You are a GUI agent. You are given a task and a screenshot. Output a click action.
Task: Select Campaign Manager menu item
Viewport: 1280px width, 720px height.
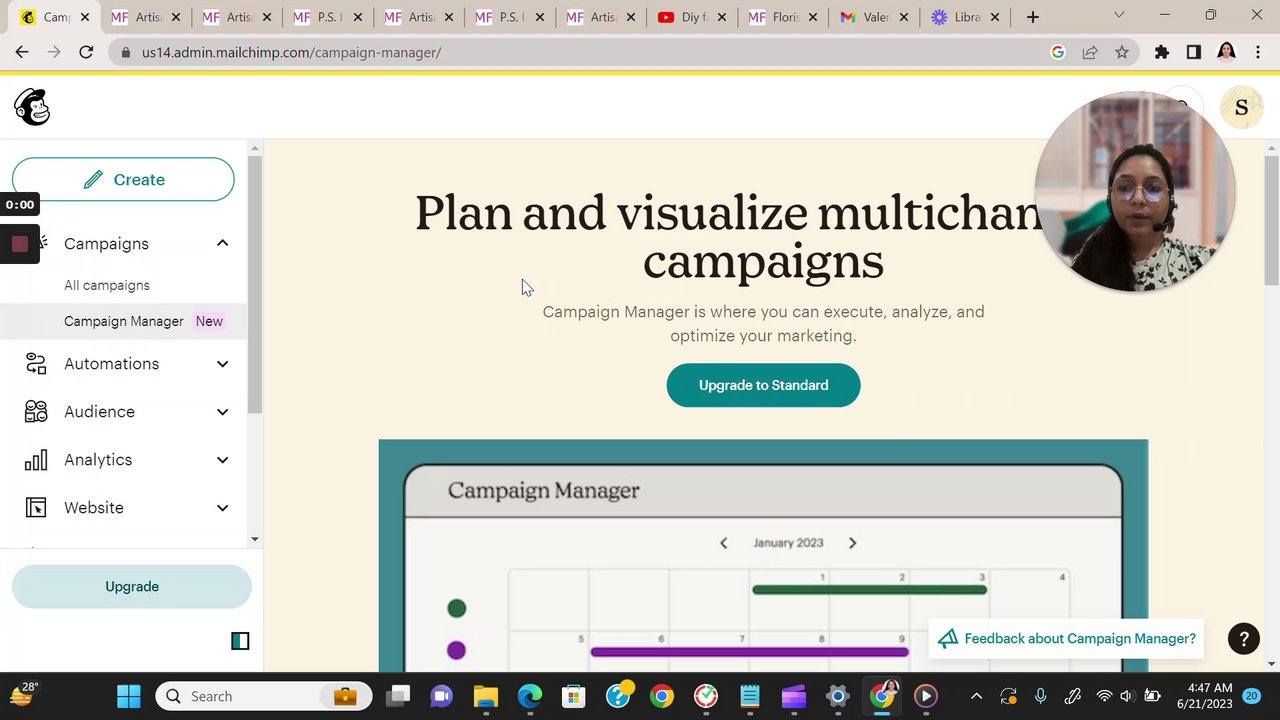124,321
